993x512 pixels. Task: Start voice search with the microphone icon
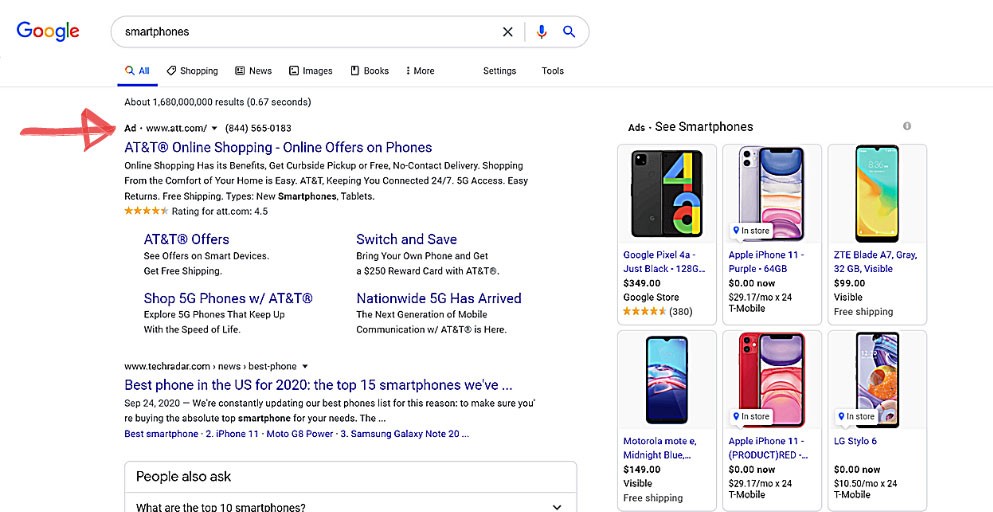click(x=541, y=32)
